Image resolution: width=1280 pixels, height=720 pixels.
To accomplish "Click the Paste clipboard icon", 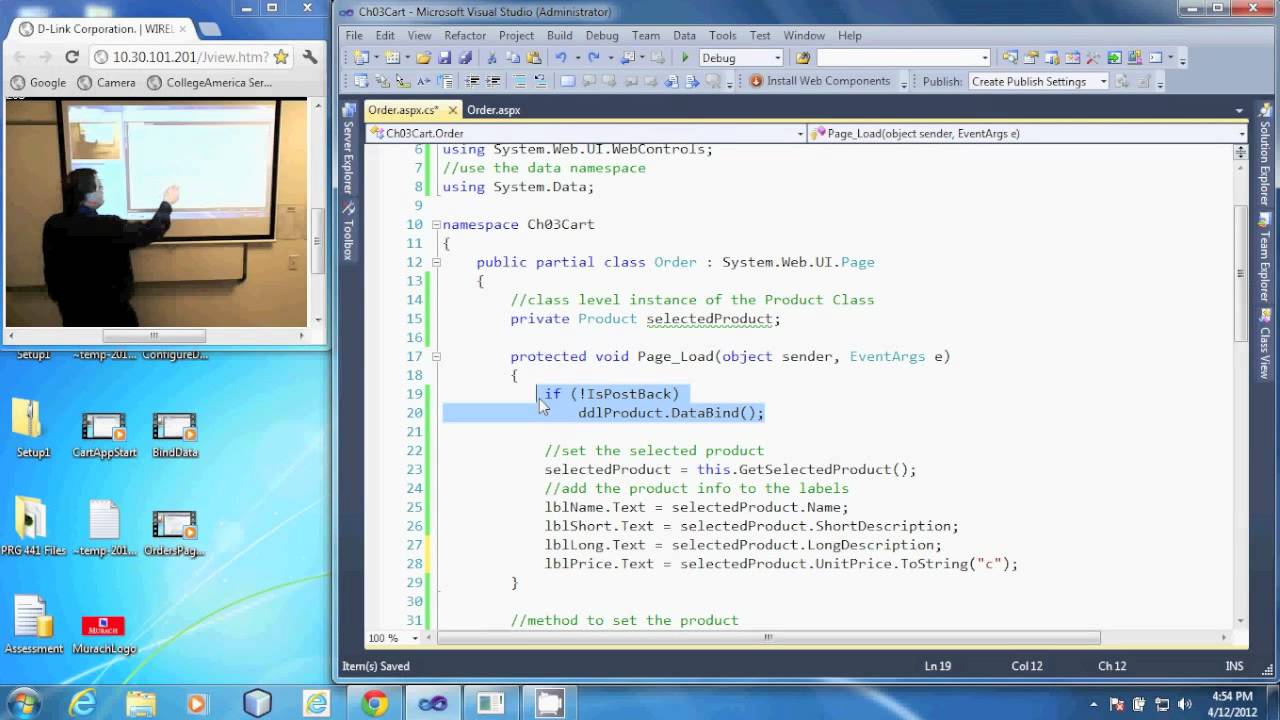I will pos(534,58).
